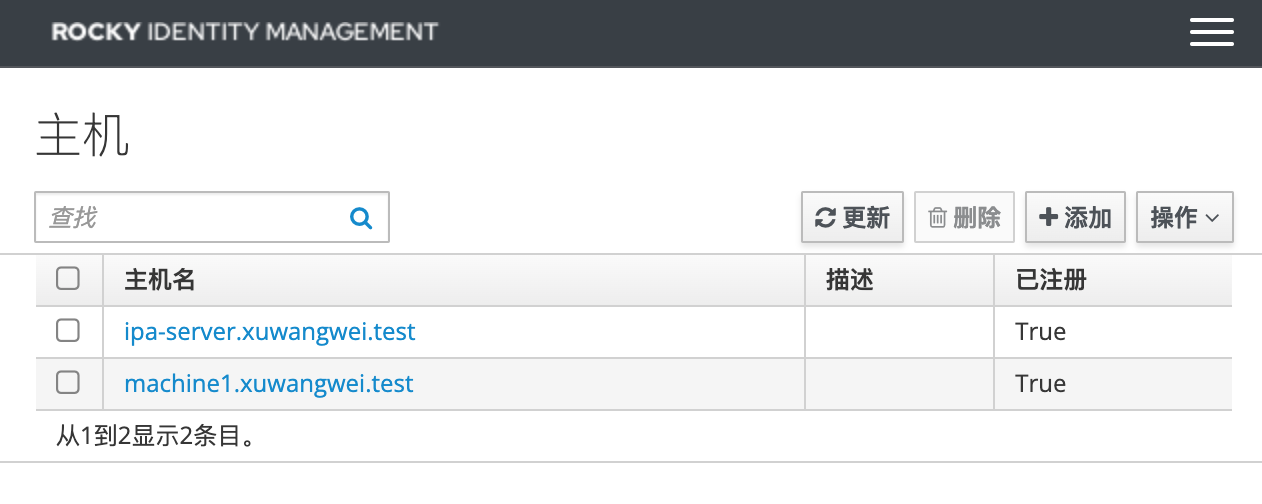Screen dimensions: 1262x504
Task: Click the refresh arrows icon on 更新
Action: [x=825, y=218]
